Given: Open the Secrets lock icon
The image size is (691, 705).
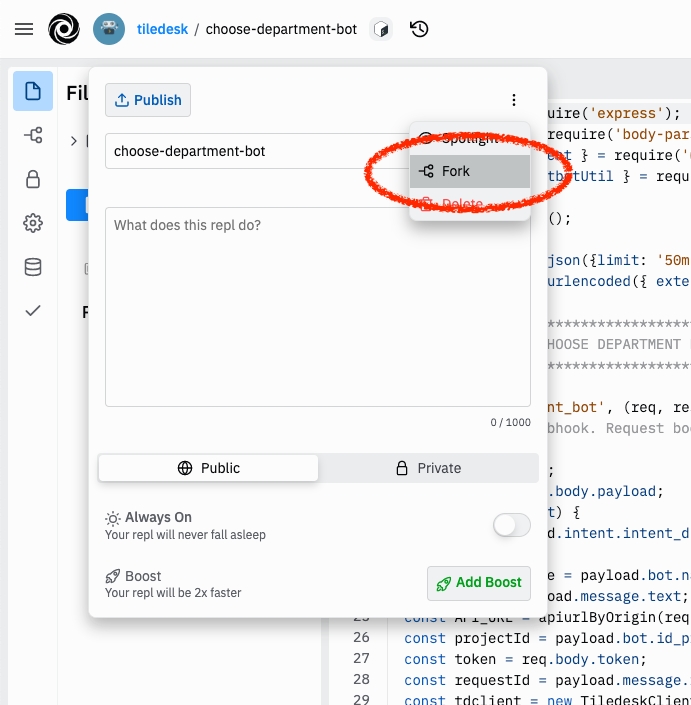Looking at the screenshot, I should (33, 179).
